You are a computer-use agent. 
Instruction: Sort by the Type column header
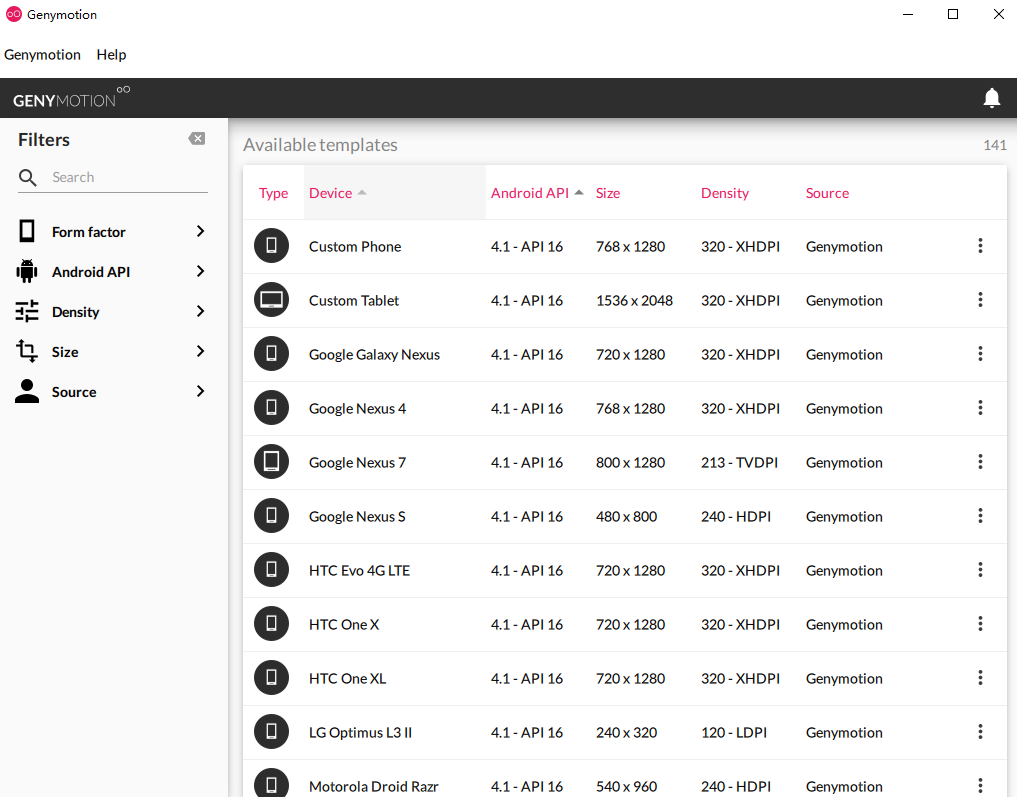pyautogui.click(x=273, y=193)
